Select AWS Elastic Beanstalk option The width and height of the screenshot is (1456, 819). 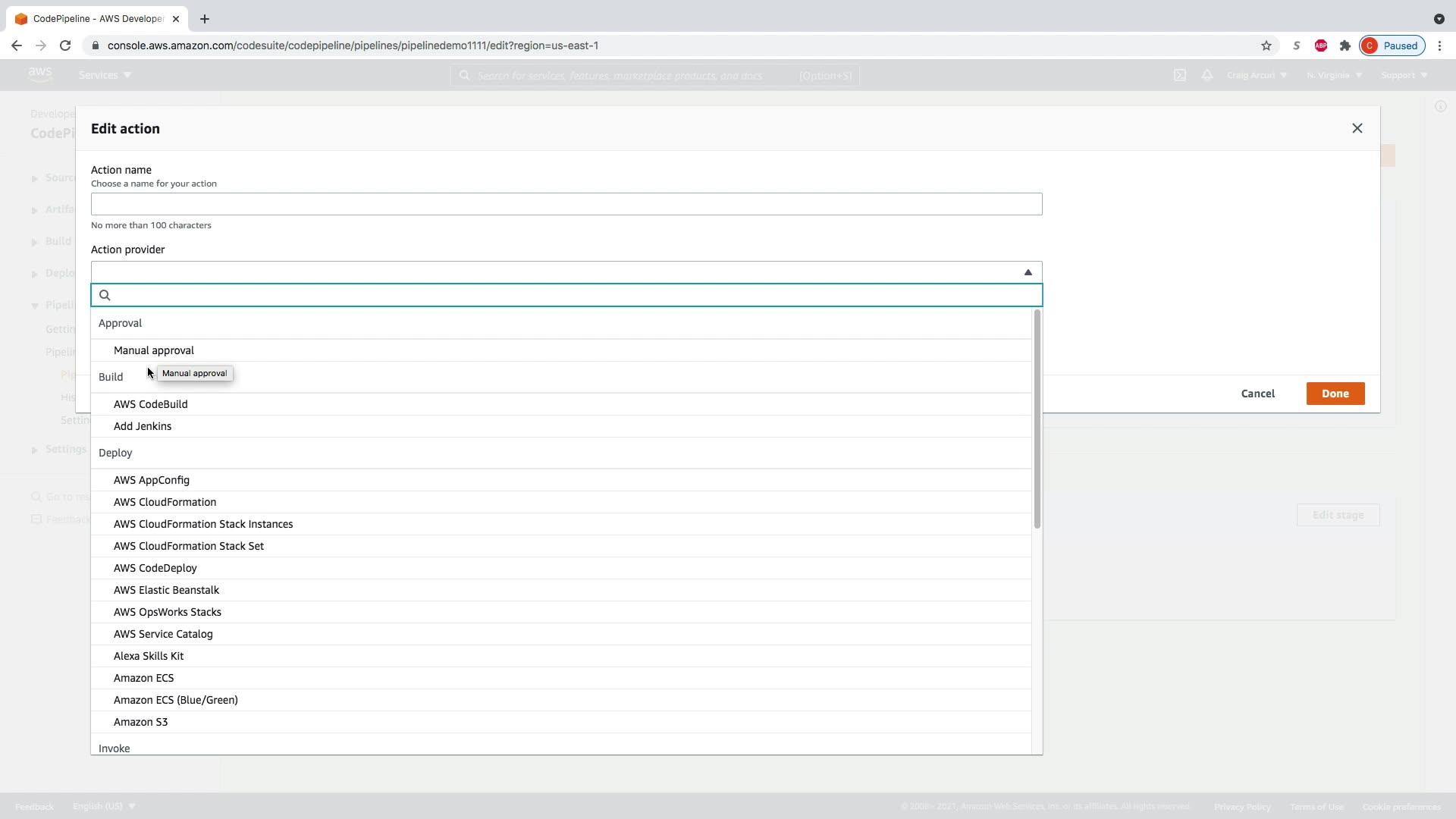(166, 590)
